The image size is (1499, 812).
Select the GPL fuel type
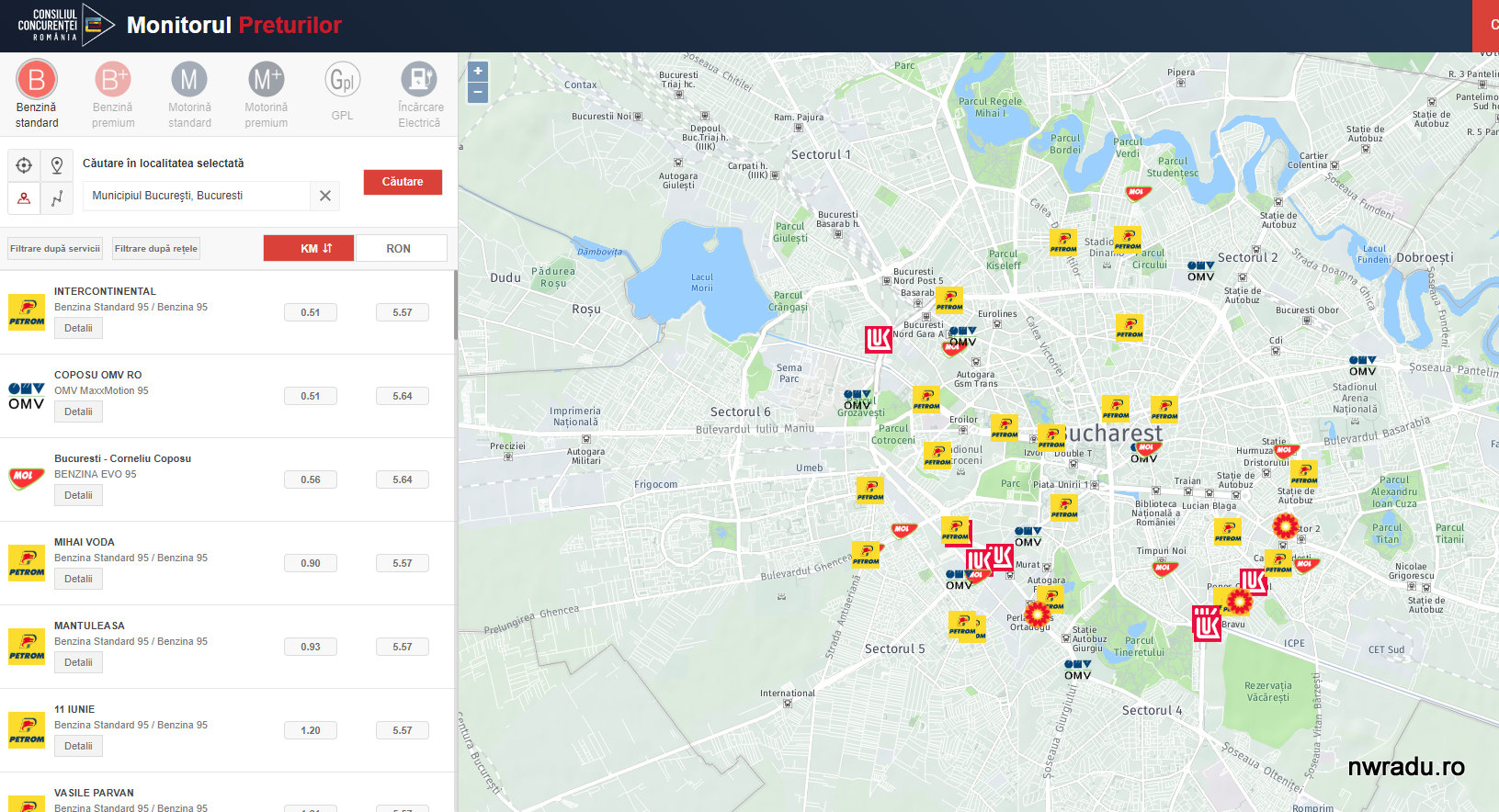pyautogui.click(x=342, y=92)
